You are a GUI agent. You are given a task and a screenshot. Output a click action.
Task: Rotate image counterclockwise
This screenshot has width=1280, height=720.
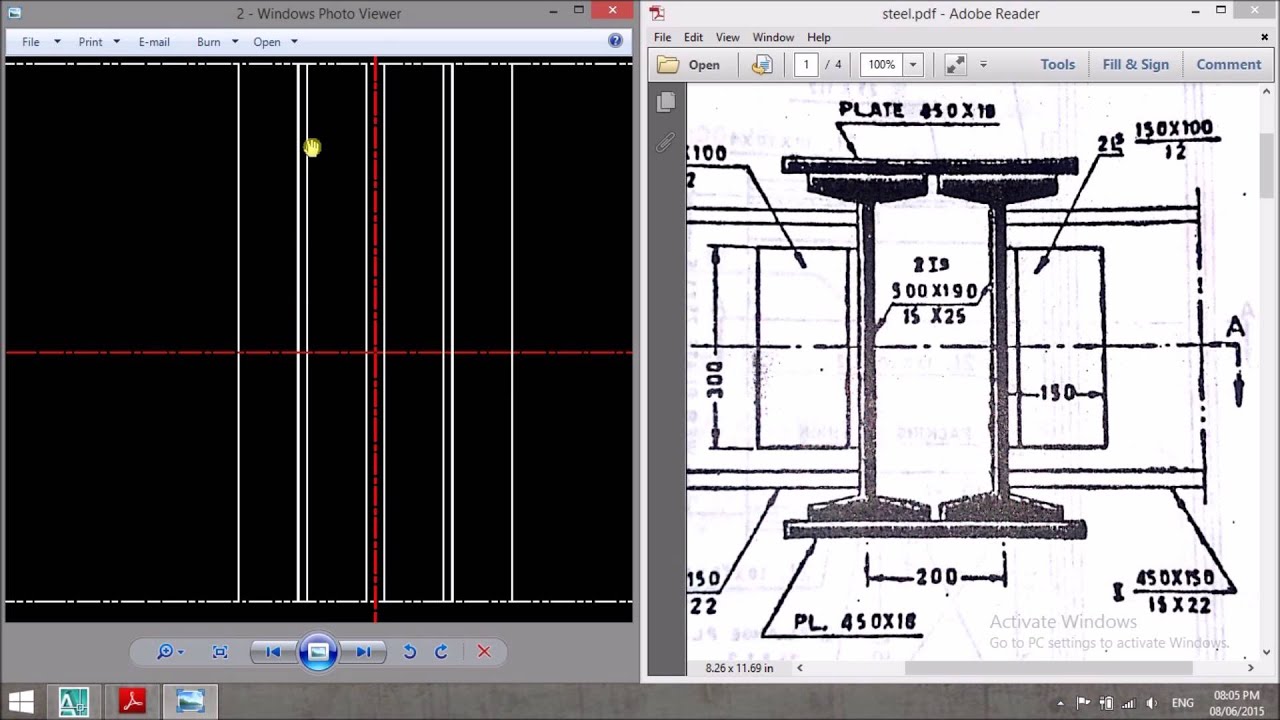tap(410, 652)
